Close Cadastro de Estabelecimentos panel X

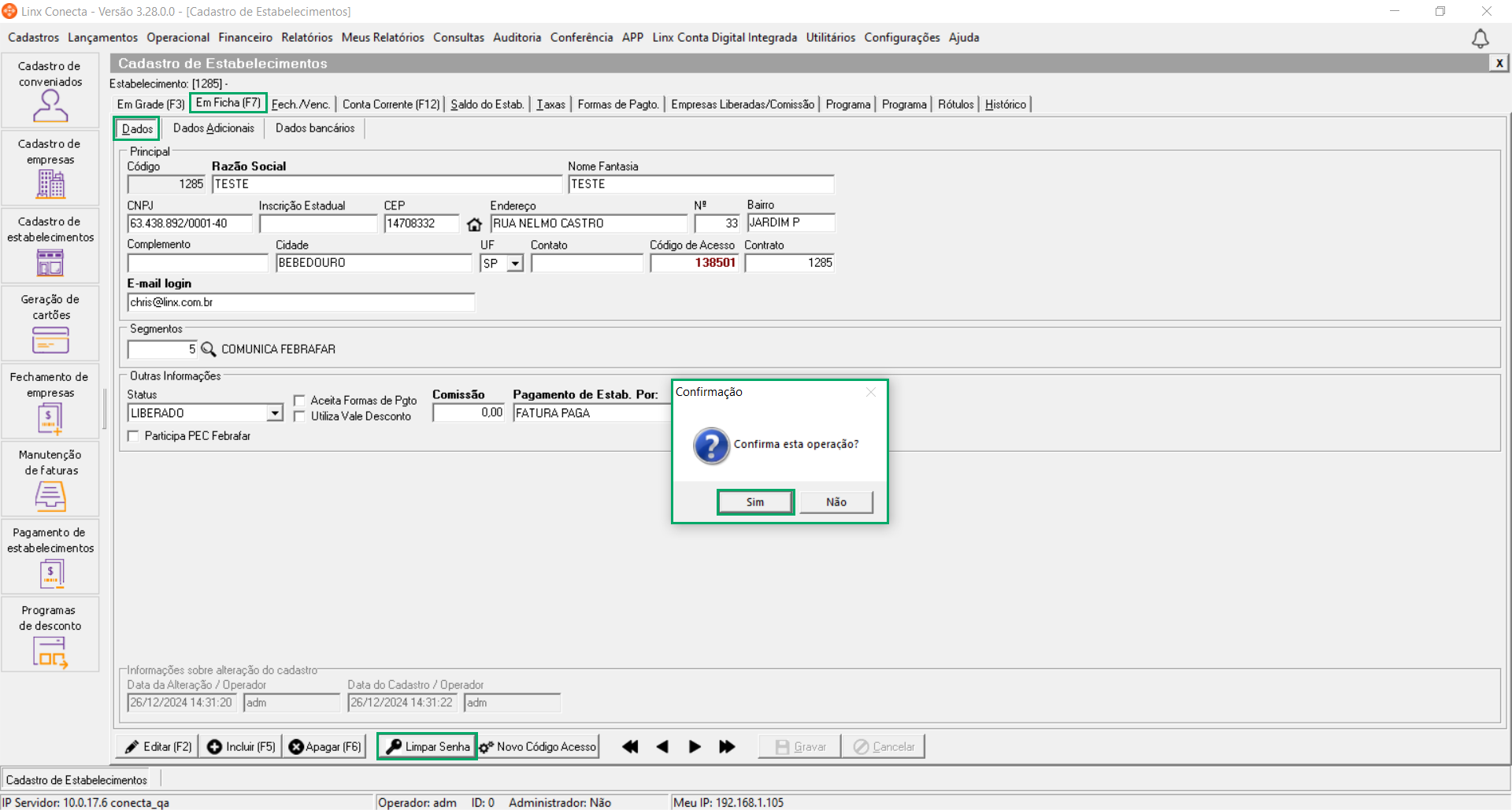click(1499, 63)
